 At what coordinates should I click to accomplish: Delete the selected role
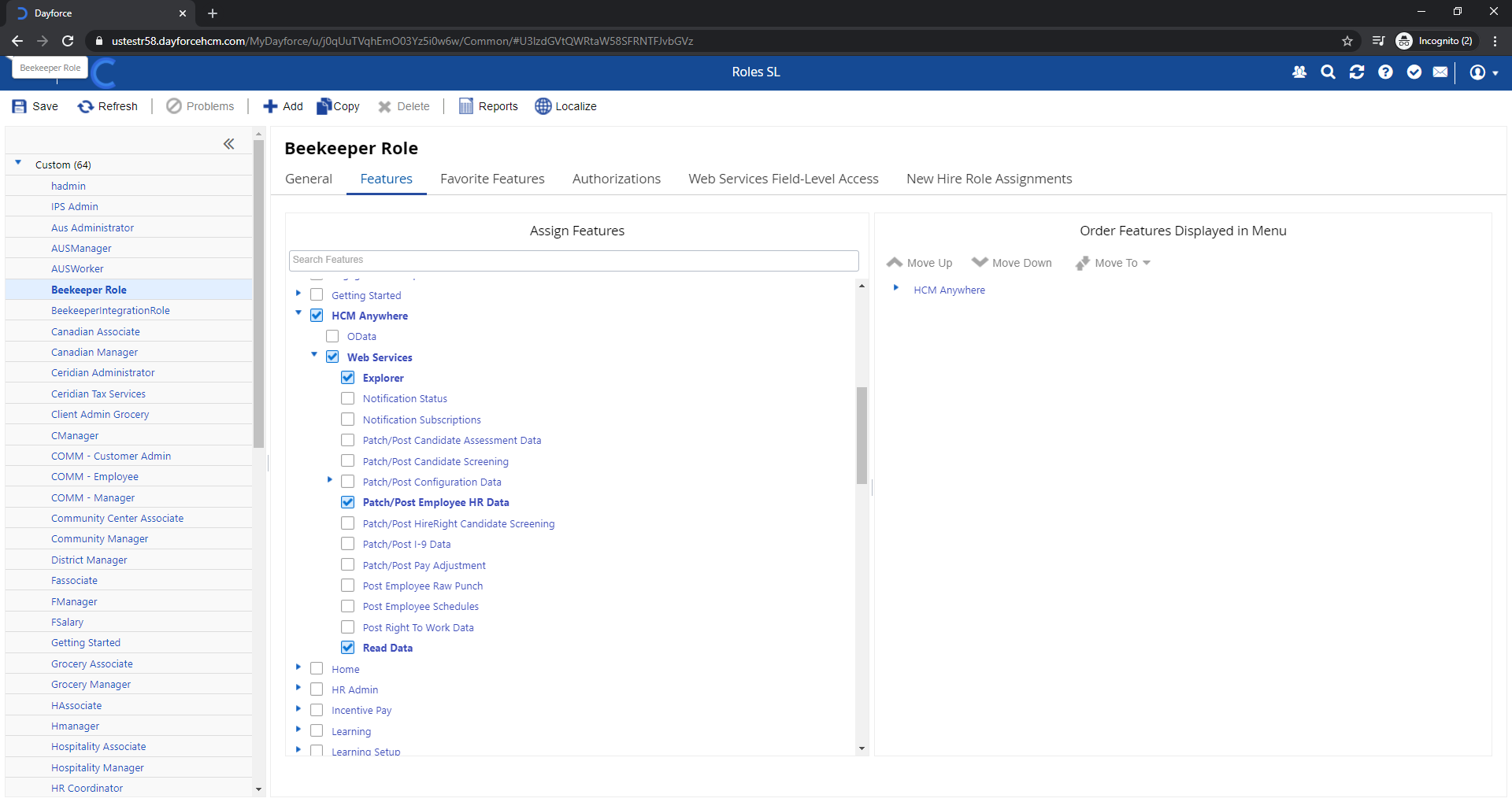404,106
